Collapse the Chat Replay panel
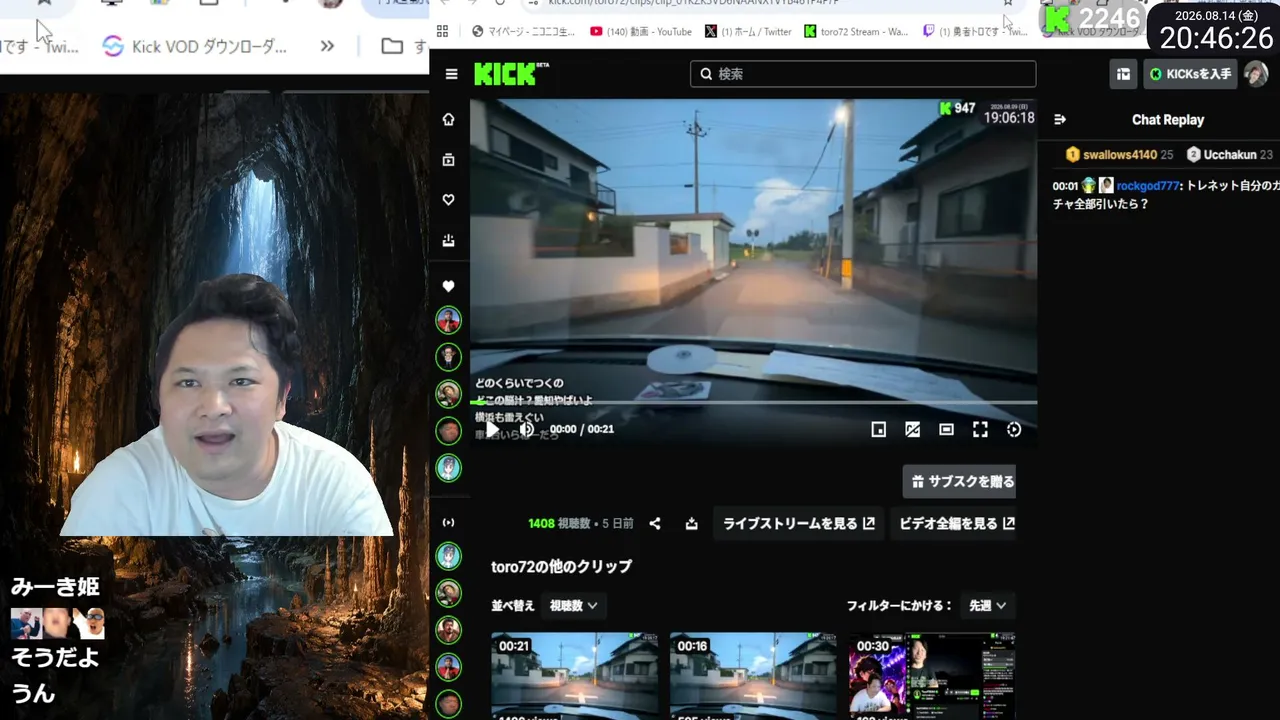 pyautogui.click(x=1060, y=120)
